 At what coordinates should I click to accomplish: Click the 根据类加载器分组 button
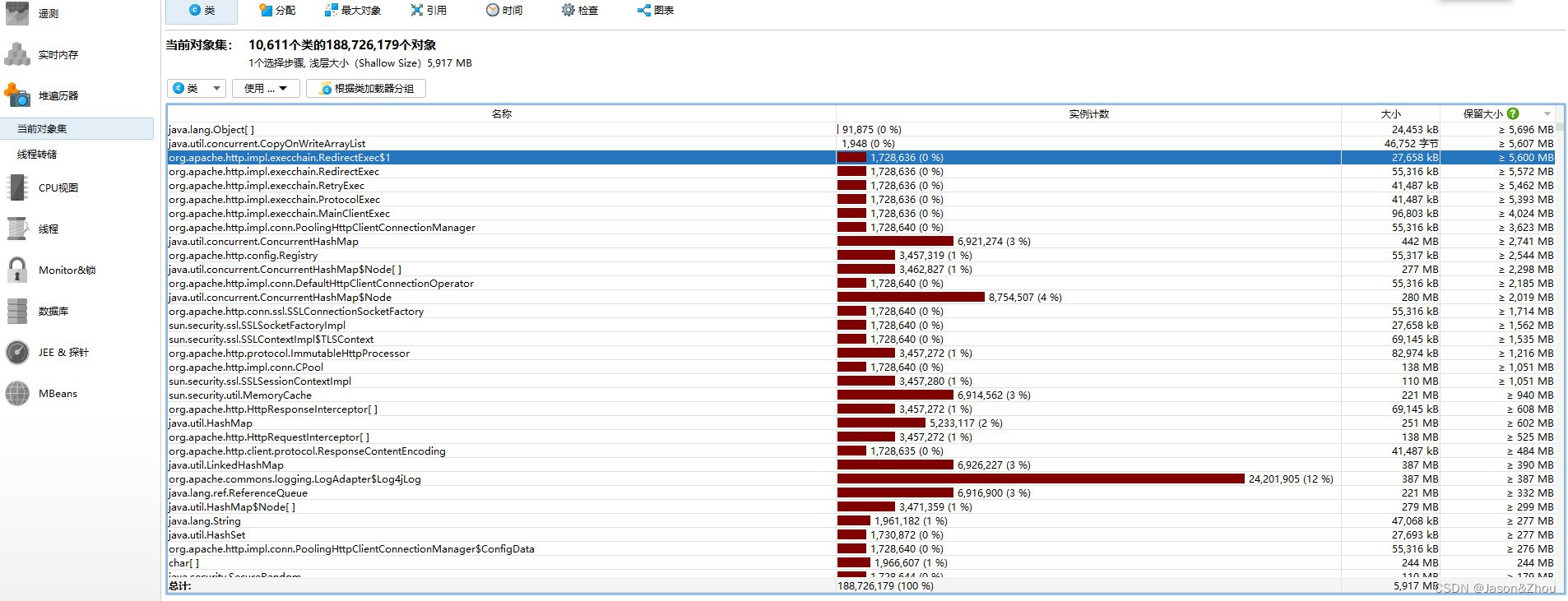[366, 88]
